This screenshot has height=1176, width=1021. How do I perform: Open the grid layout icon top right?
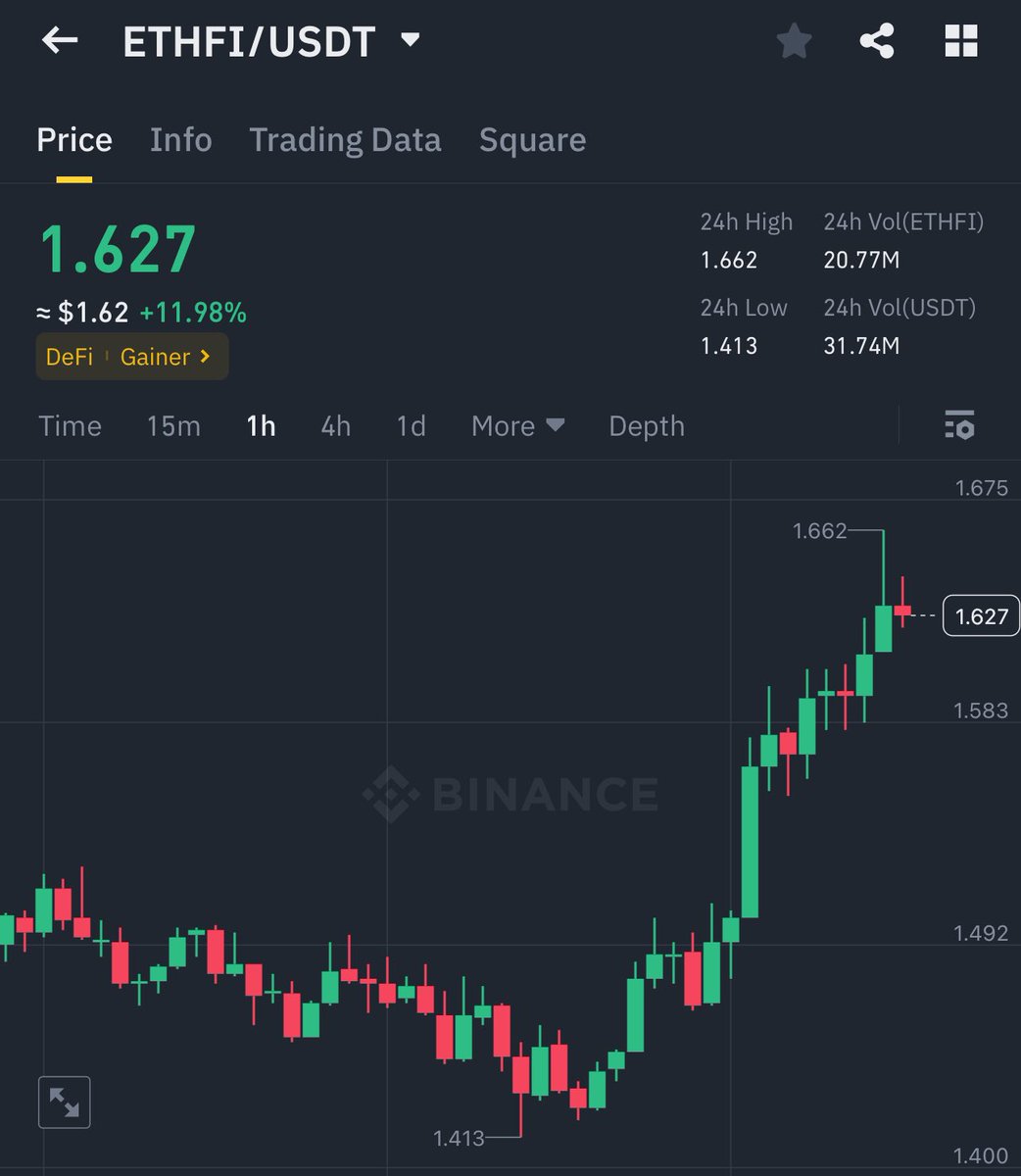click(x=959, y=40)
